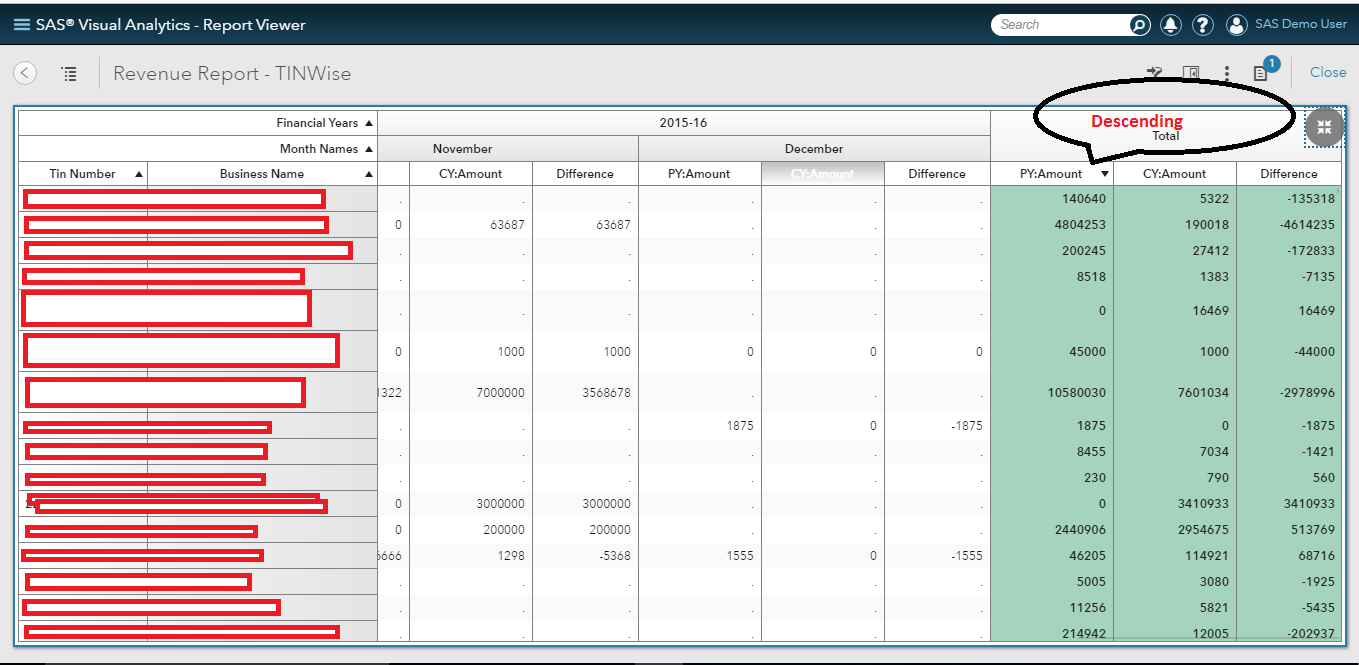Select the cell with value 3568678

[x=585, y=393]
